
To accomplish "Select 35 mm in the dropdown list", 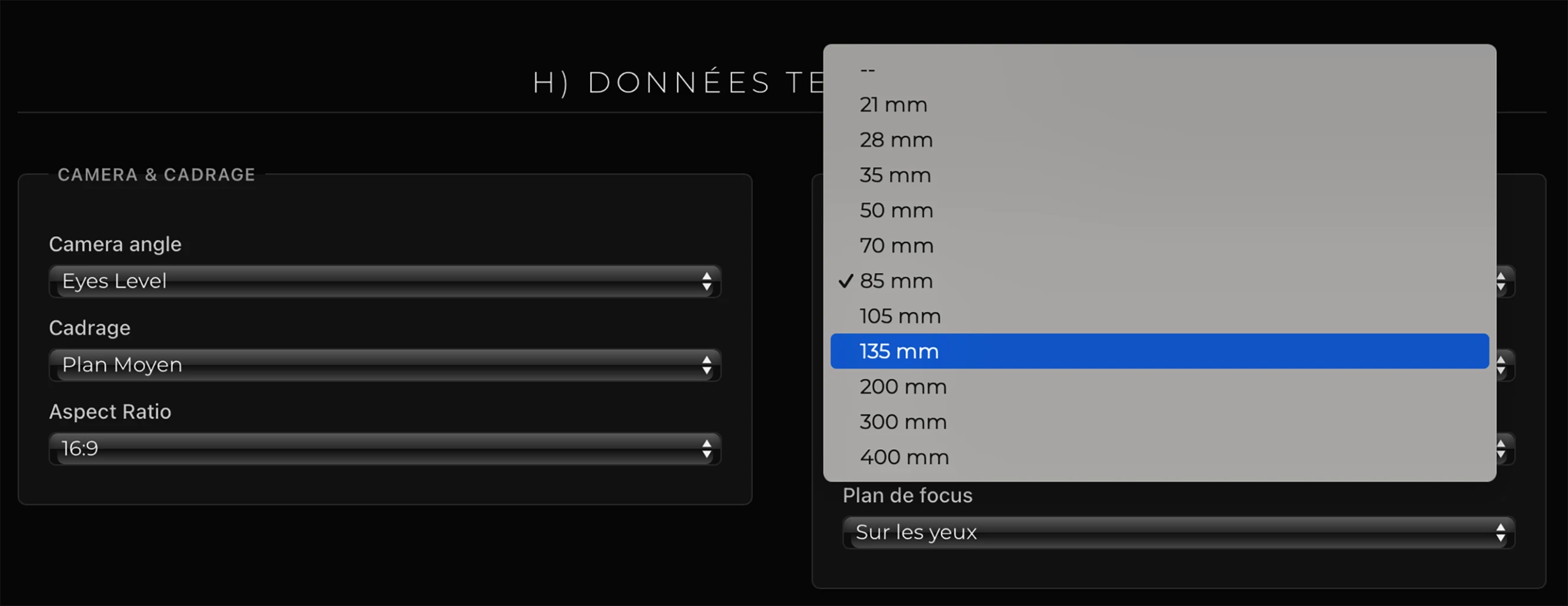I will 895,175.
